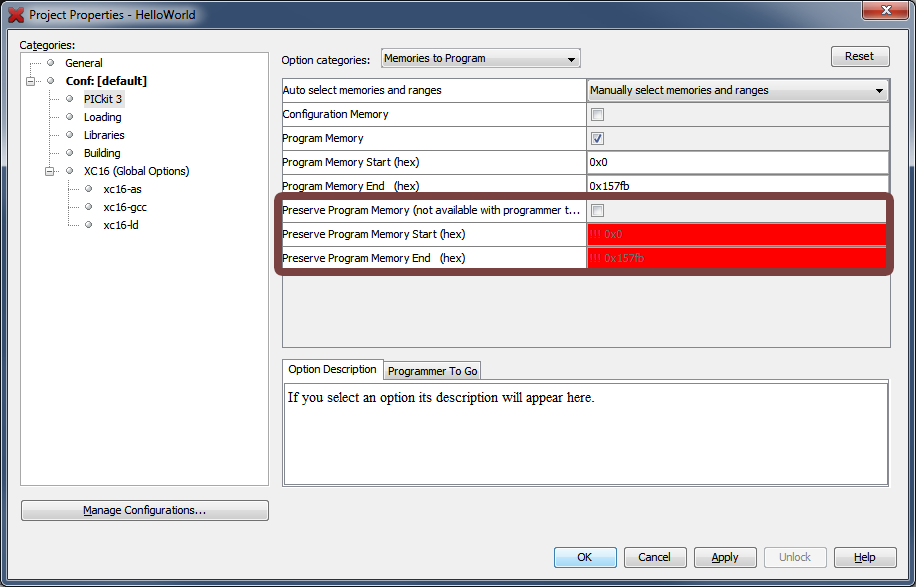The width and height of the screenshot is (916, 587).
Task: Select the xc16-gcc compiler node
Action: click(125, 207)
